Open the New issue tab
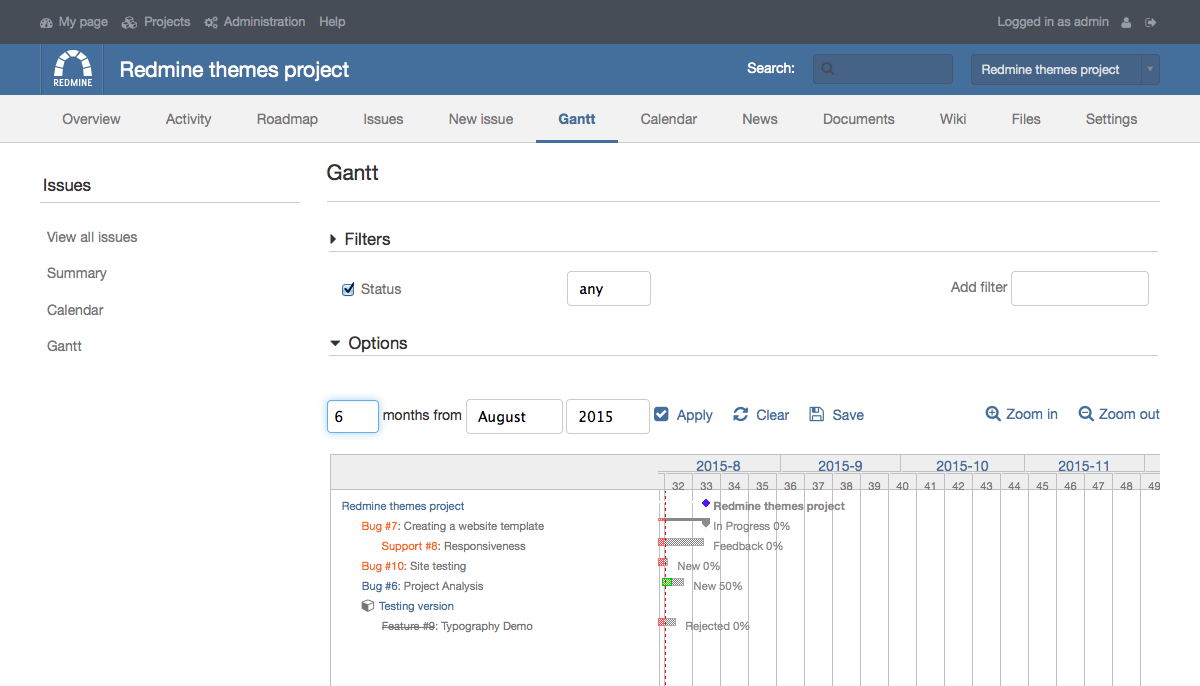Screen dimensions: 1200x686 tap(481, 119)
